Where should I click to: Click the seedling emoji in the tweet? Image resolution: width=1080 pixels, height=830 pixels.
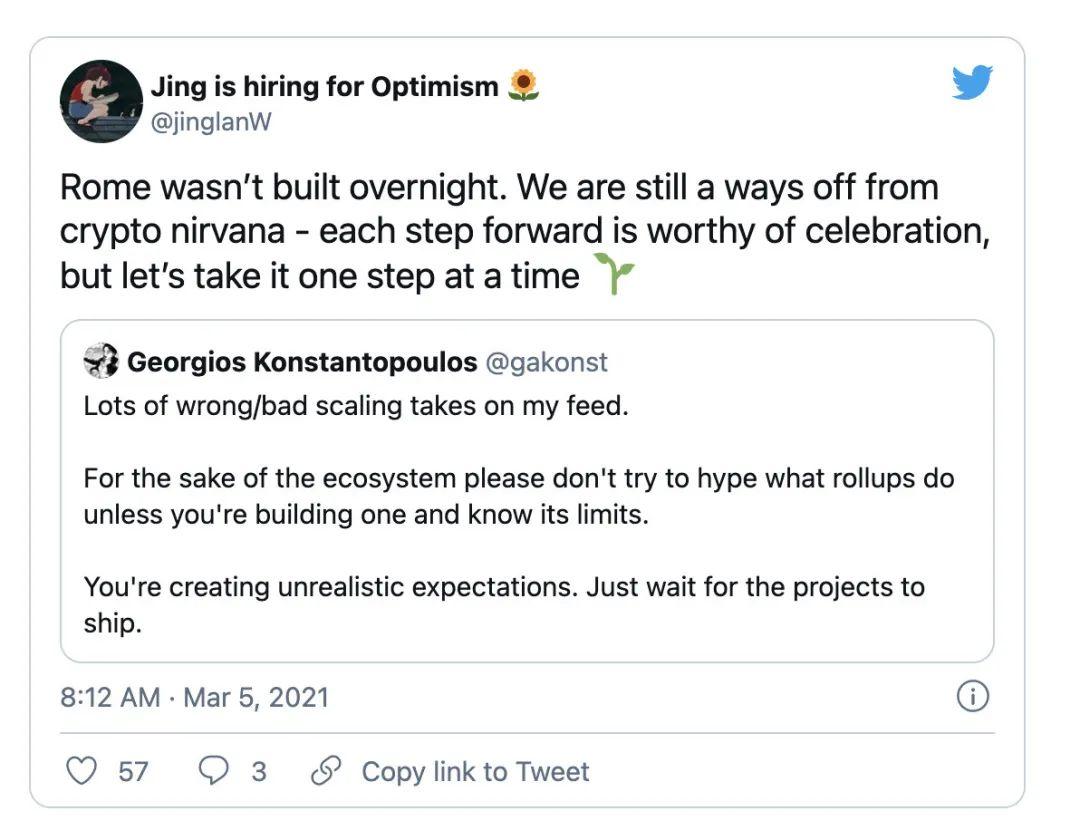coord(613,274)
